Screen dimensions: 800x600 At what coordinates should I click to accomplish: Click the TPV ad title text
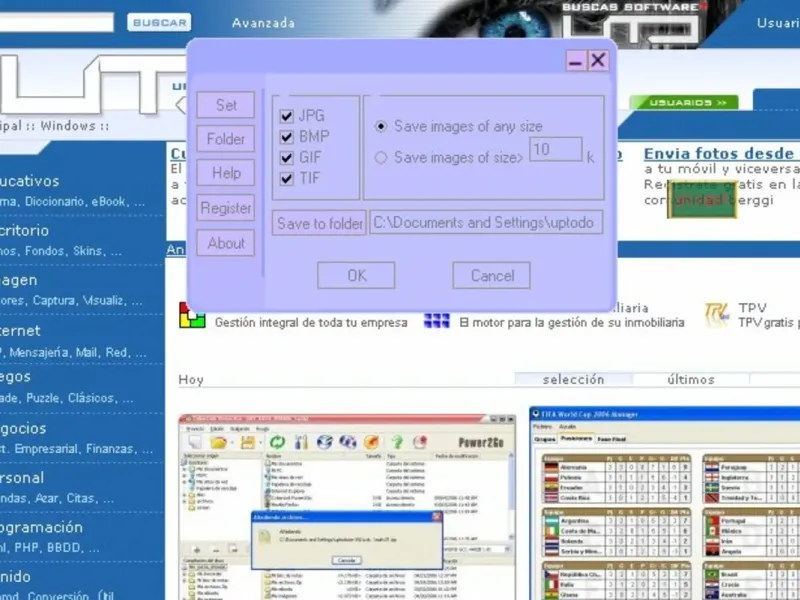pos(753,308)
